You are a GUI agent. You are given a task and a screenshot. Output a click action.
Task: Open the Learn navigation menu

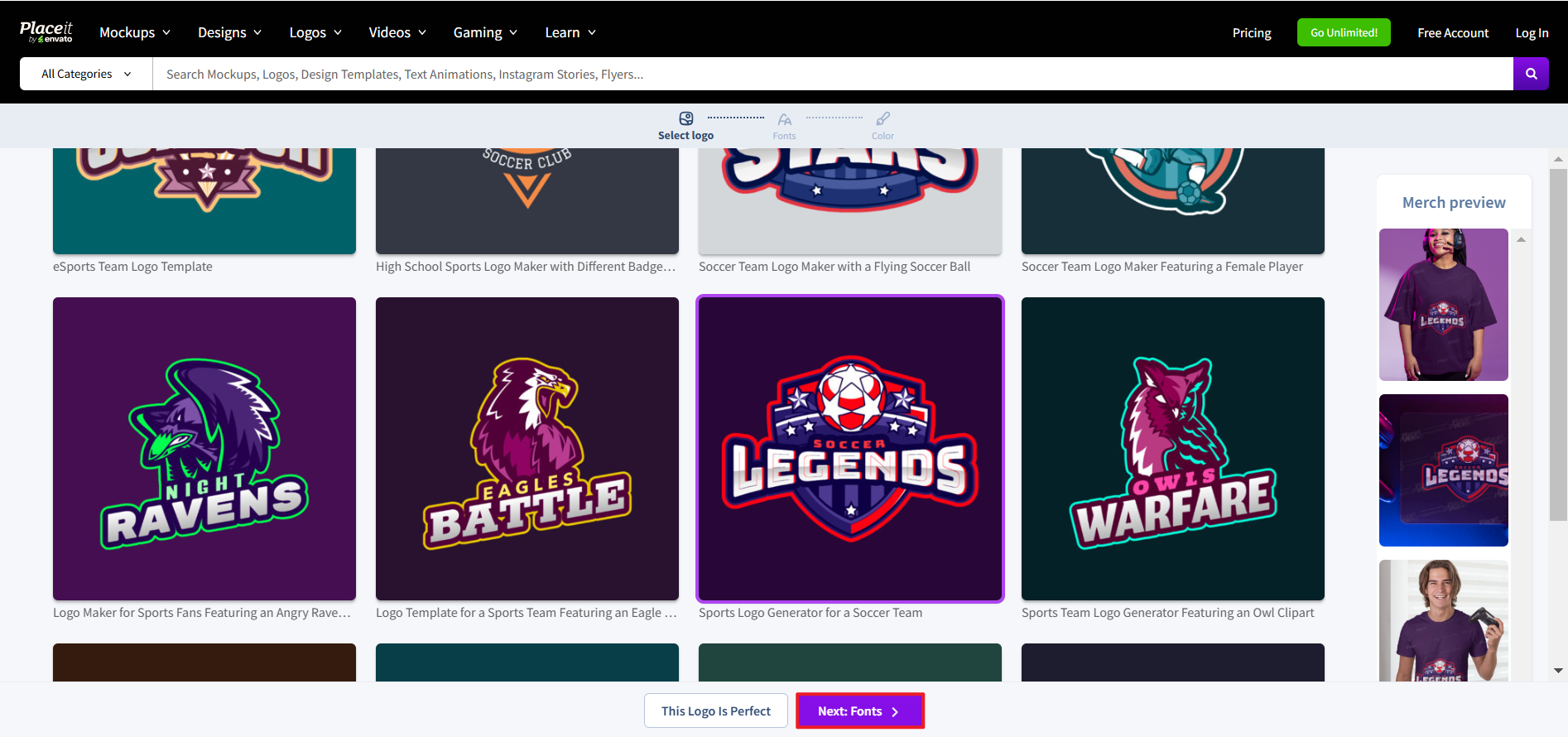(570, 32)
